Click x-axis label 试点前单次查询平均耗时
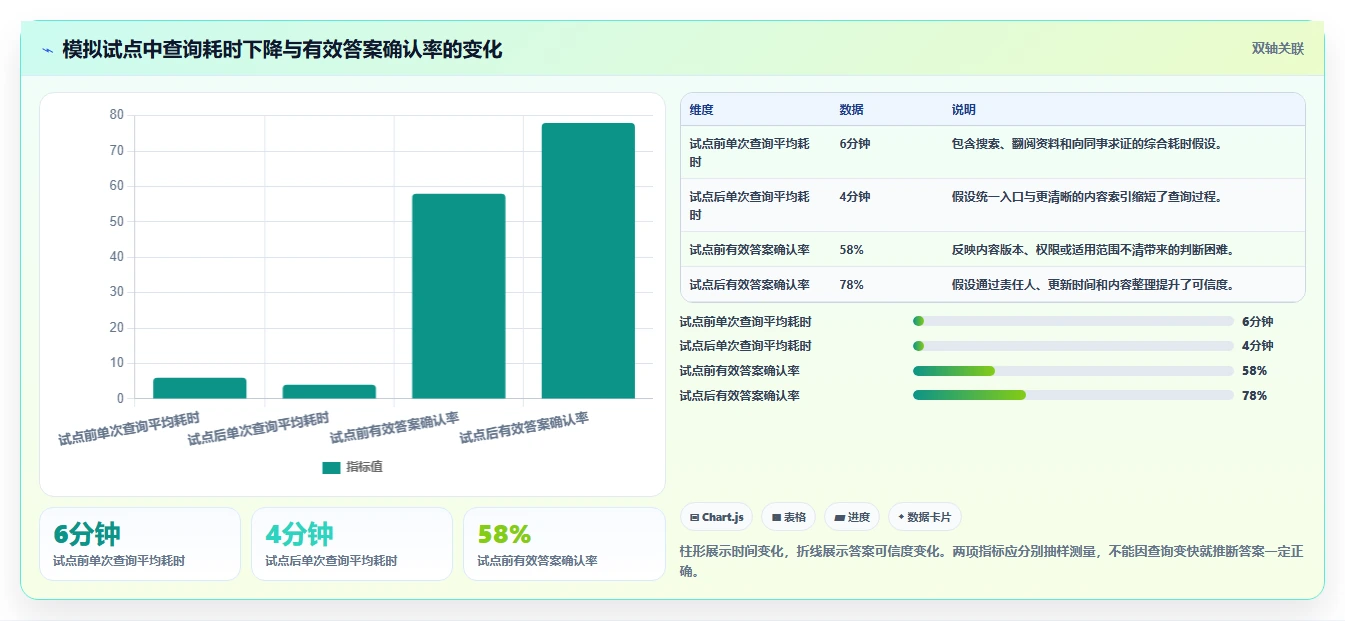Viewport: 1345px width, 621px height. pyautogui.click(x=129, y=428)
